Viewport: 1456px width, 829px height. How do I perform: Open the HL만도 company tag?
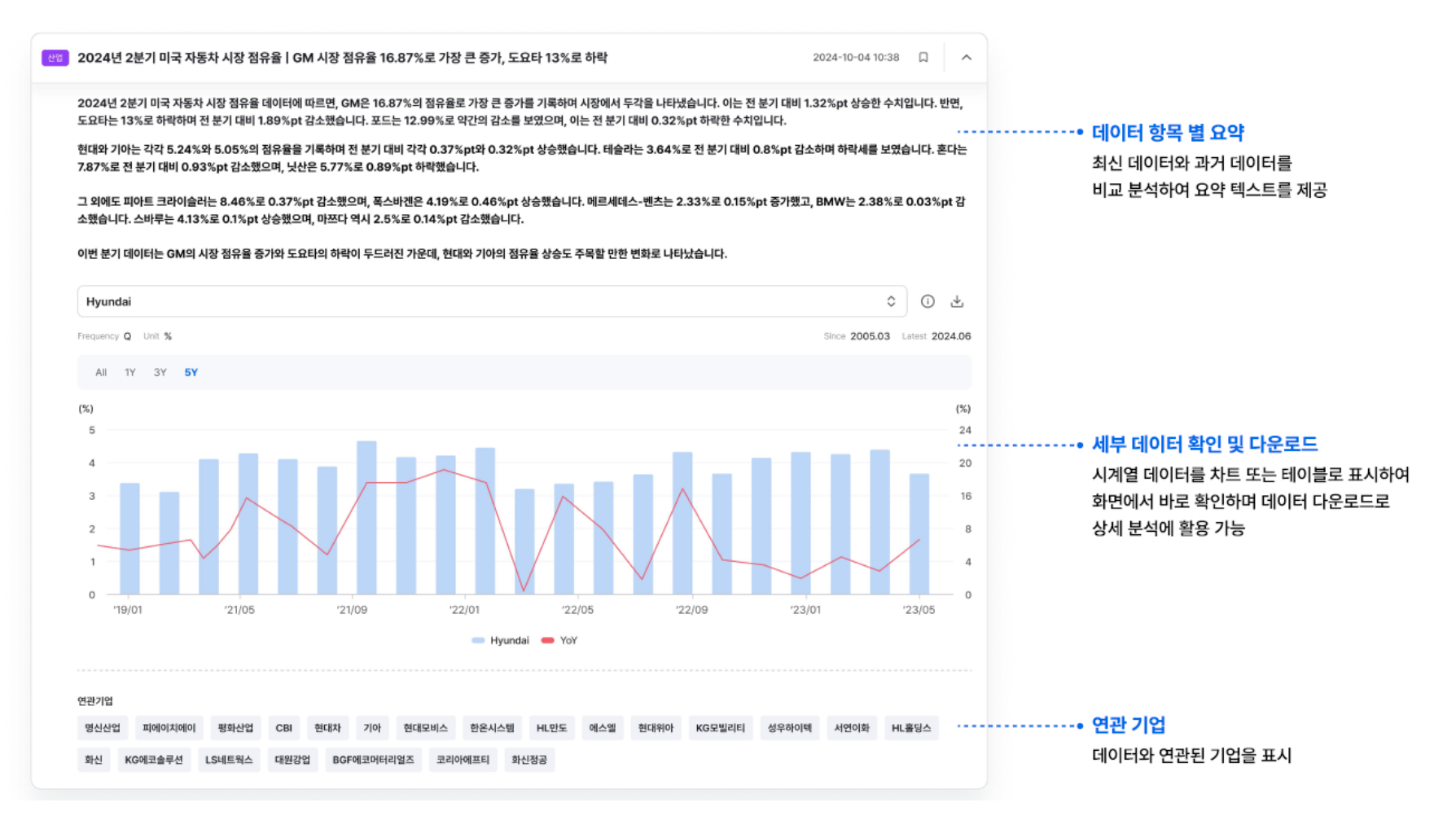tap(551, 727)
